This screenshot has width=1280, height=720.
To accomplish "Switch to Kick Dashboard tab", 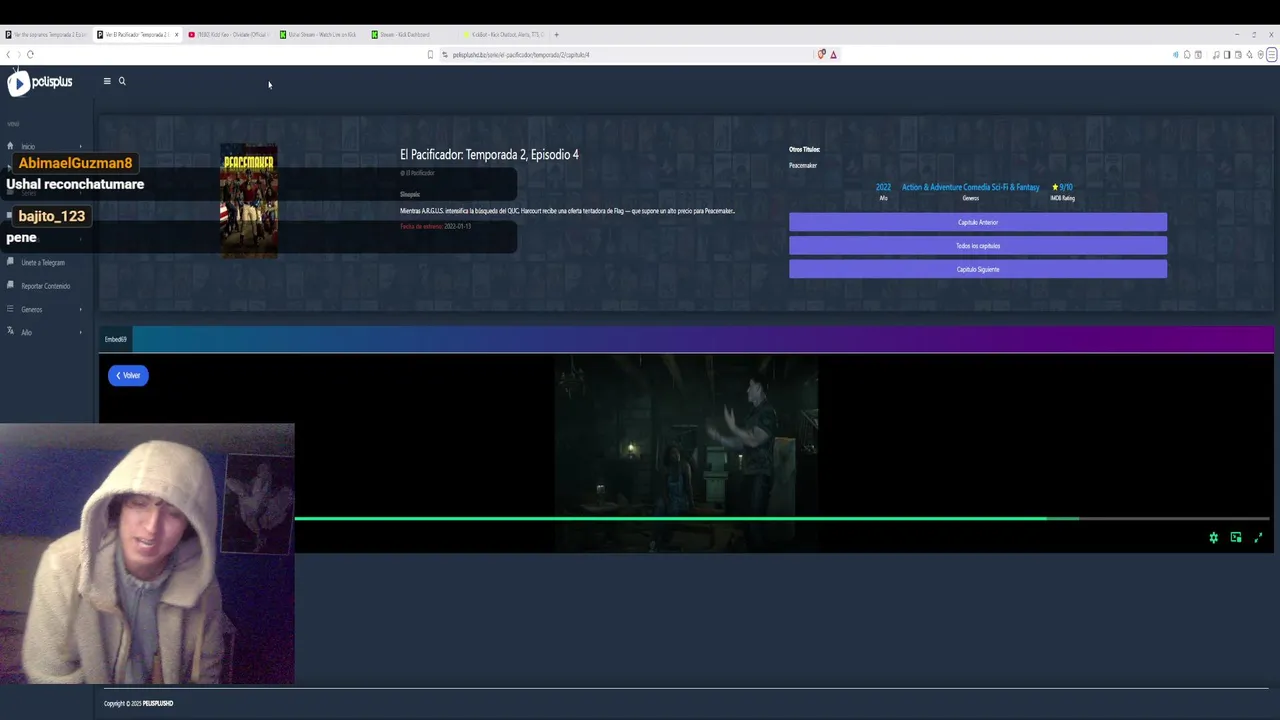I will point(410,35).
